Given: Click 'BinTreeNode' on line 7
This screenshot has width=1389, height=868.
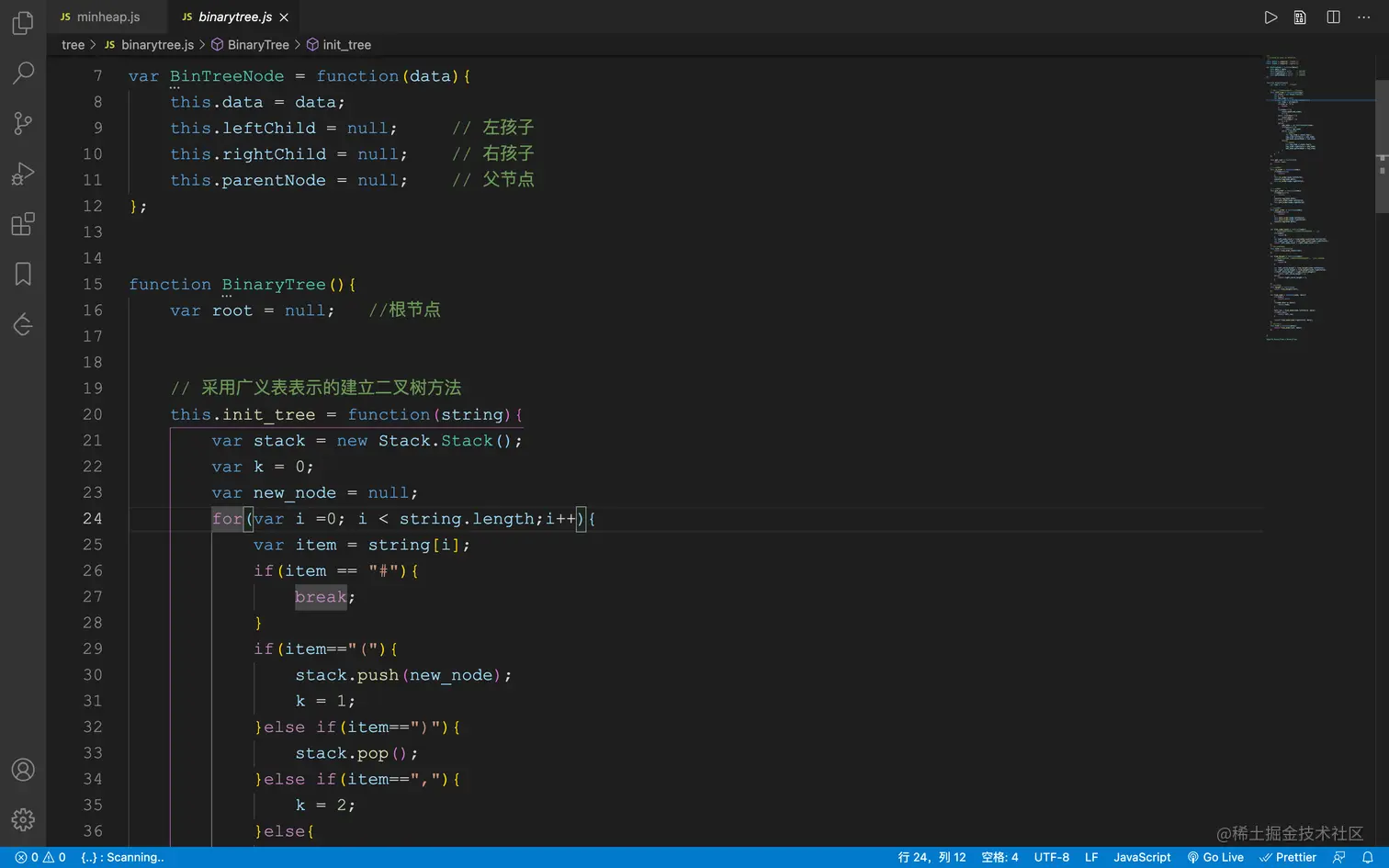Looking at the screenshot, I should coord(227,76).
